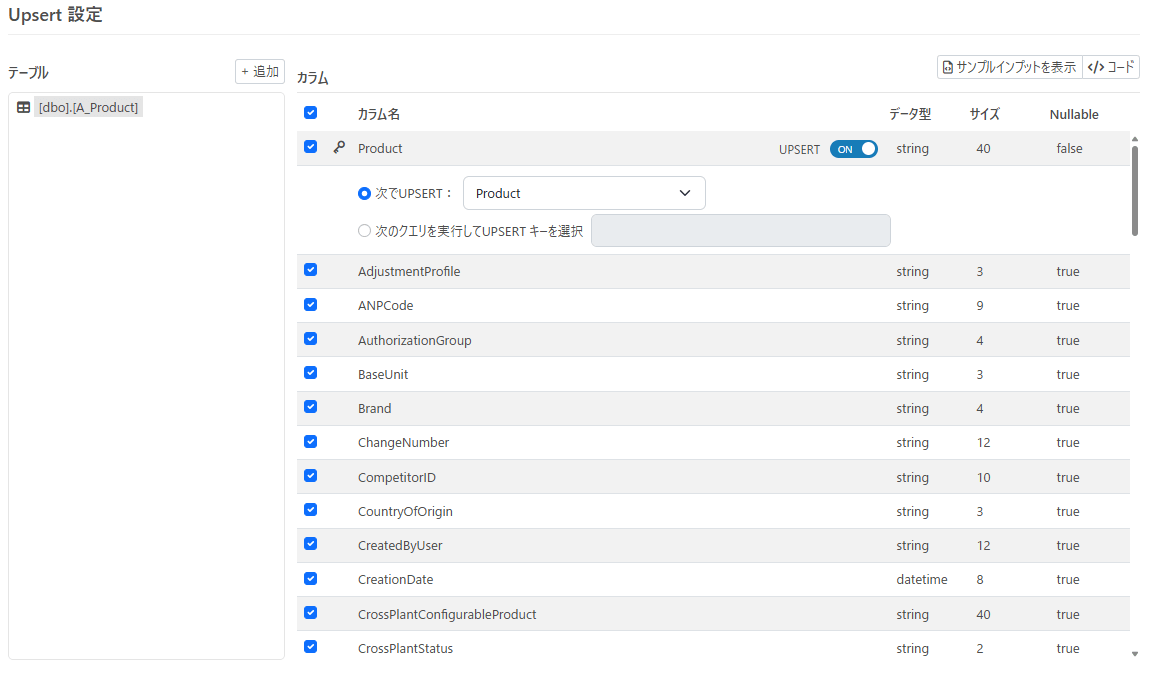
Task: Click the document icon on サンプルインプットを表示
Action: point(948,68)
